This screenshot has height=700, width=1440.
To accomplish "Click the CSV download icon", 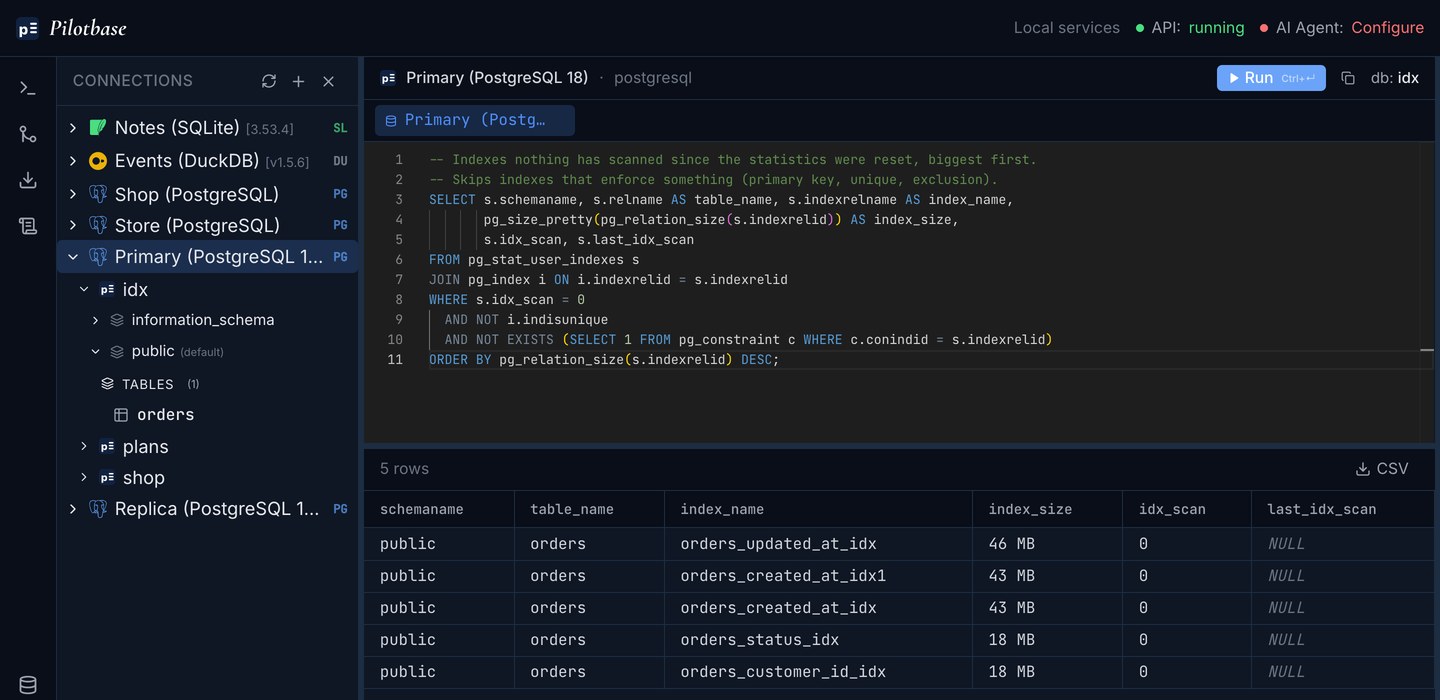I will point(1362,469).
